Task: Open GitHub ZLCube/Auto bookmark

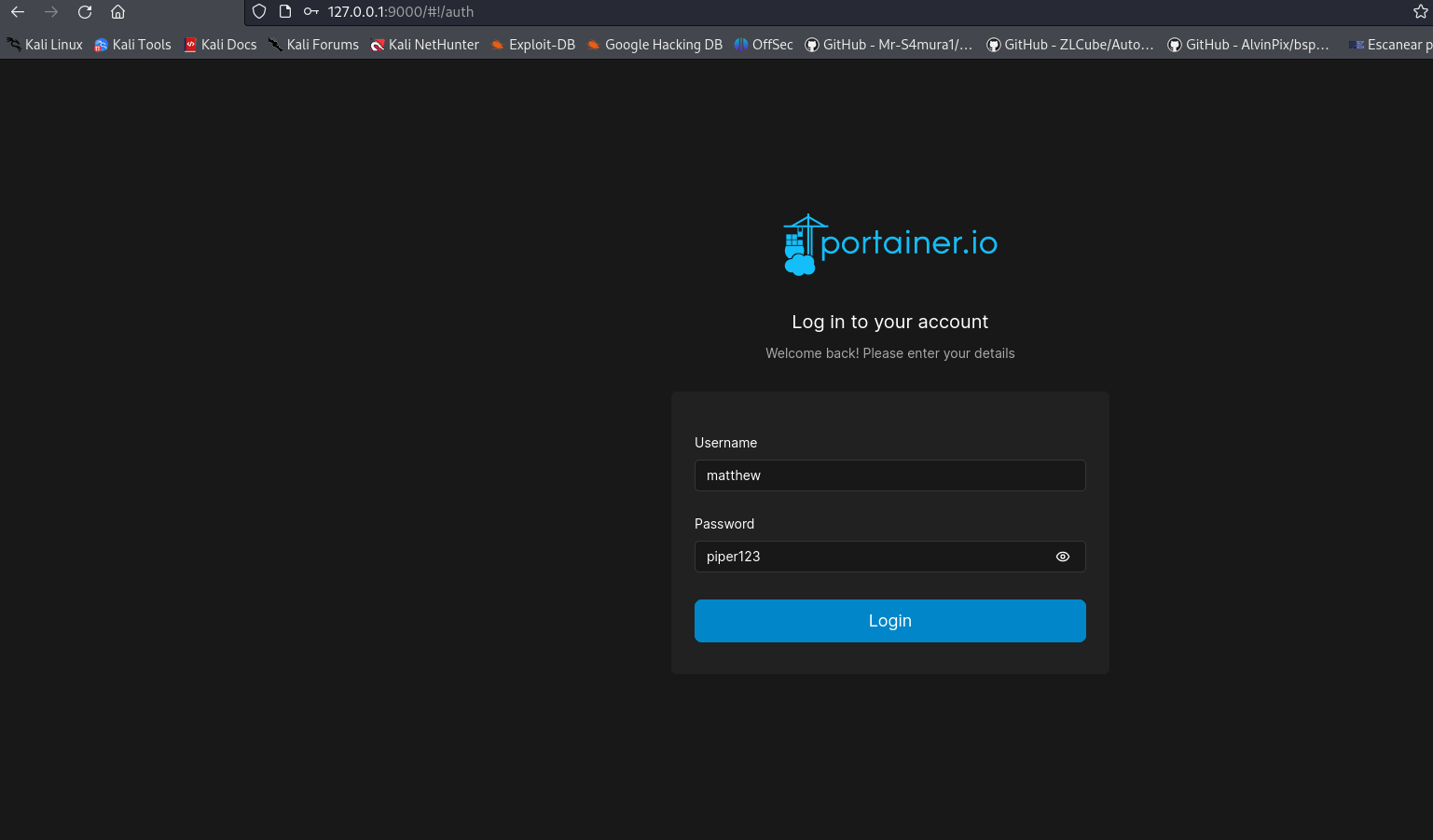Action: click(x=1070, y=45)
